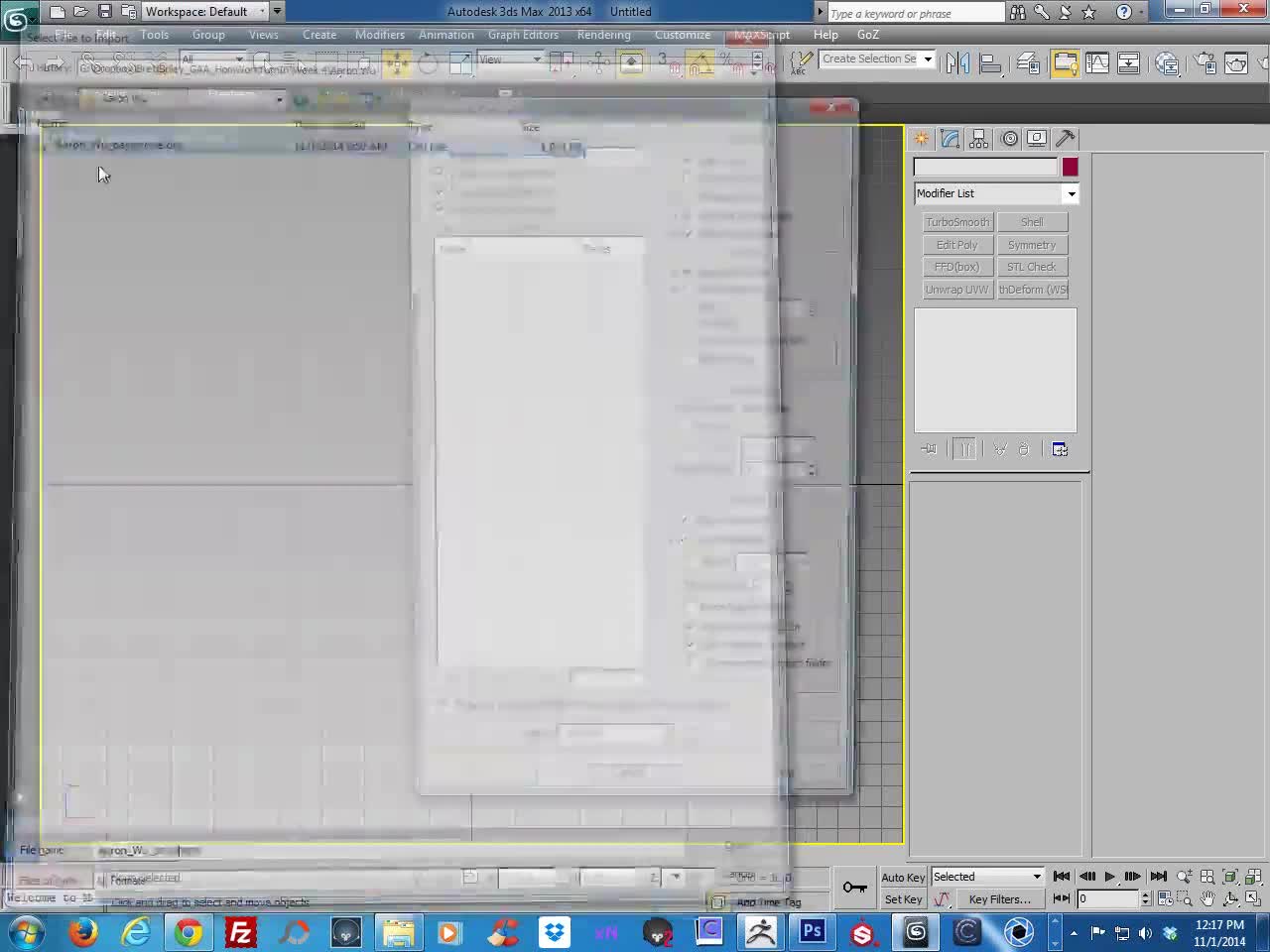Viewport: 1270px width, 952px height.
Task: Click the binoculars search icon
Action: tap(1018, 12)
